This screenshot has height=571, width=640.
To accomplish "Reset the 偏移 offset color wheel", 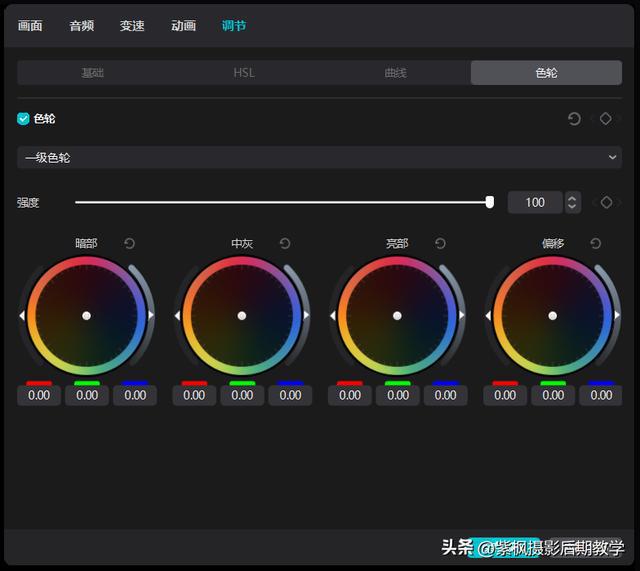I will [596, 244].
